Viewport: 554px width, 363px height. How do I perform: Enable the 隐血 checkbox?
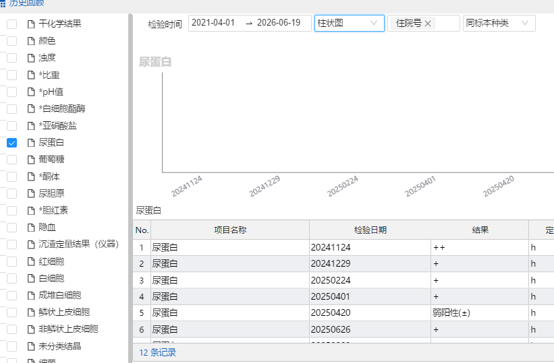(x=12, y=228)
